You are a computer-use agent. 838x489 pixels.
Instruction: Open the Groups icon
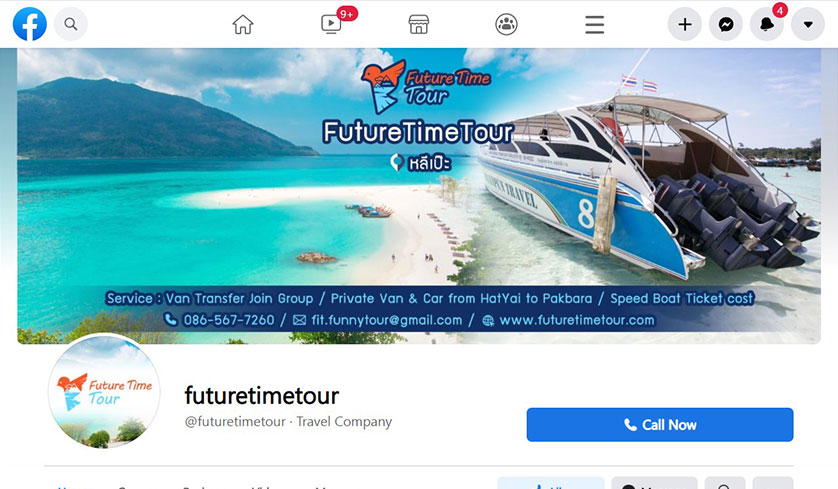(506, 25)
